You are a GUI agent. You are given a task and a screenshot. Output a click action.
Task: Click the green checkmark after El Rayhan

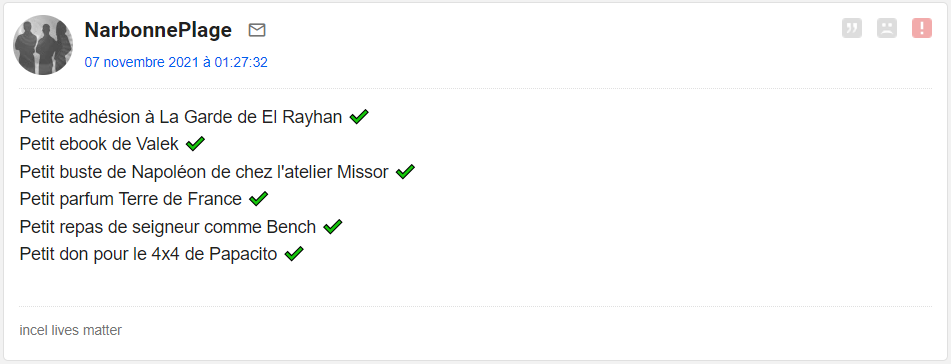(x=359, y=116)
